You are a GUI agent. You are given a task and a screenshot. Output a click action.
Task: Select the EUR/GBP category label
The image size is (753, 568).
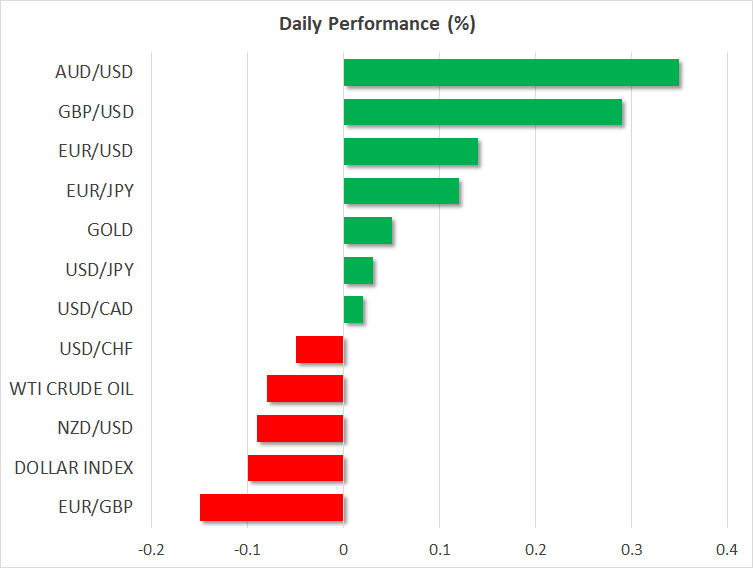click(96, 507)
